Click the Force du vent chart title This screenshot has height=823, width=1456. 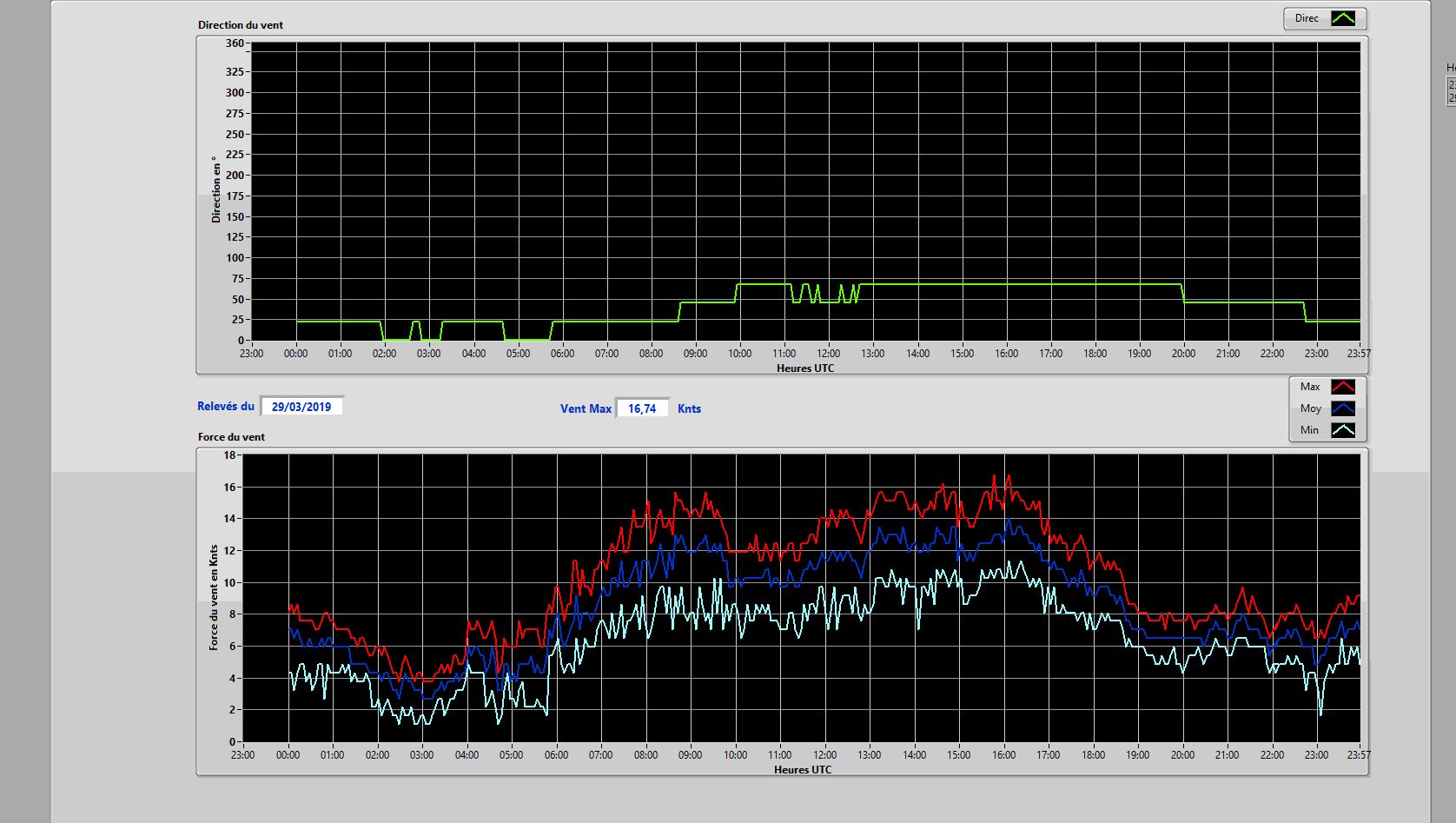pos(231,437)
